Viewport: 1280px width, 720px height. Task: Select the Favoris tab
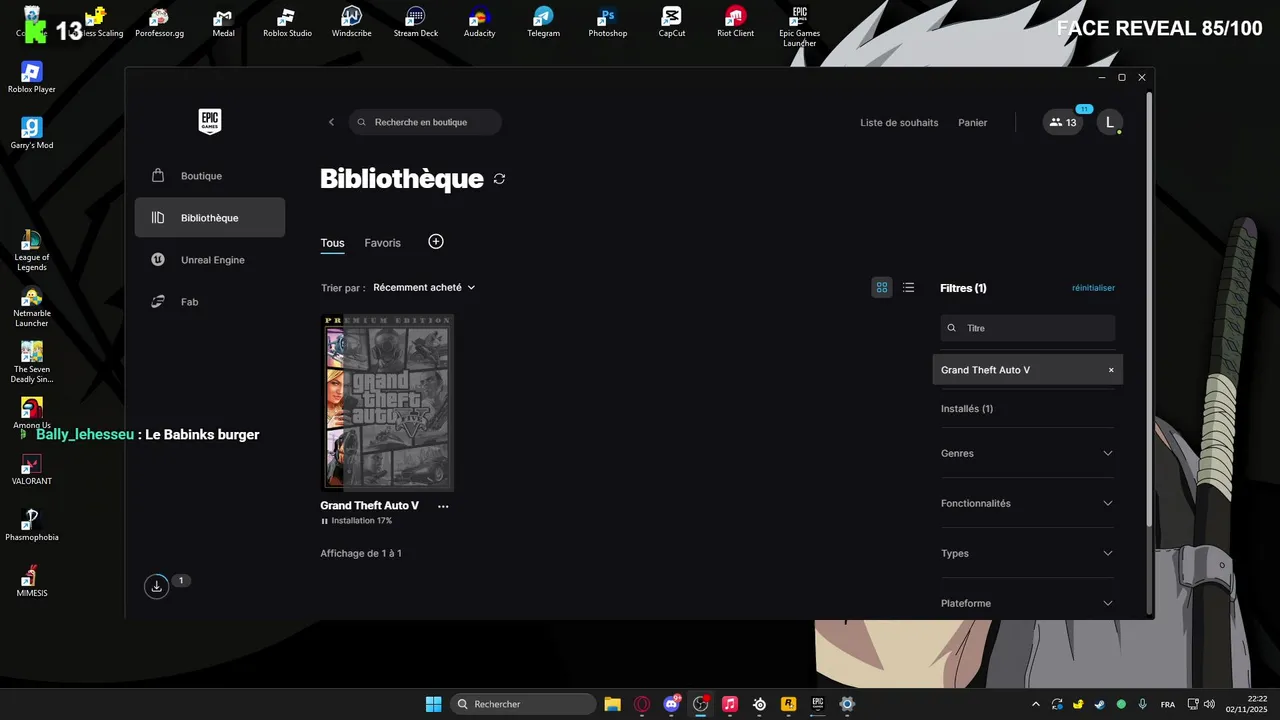[382, 243]
